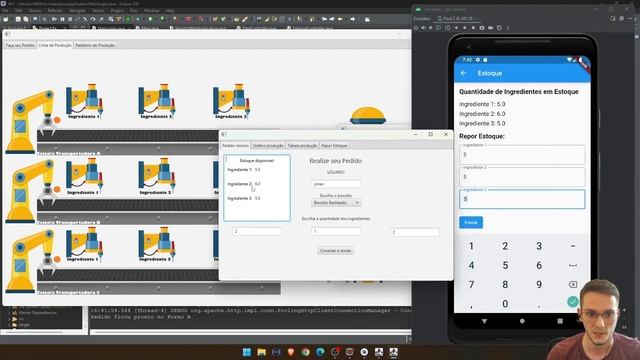Select the Faça seu Pedido tab
Viewport: 640px width, 360px height.
tap(20, 45)
